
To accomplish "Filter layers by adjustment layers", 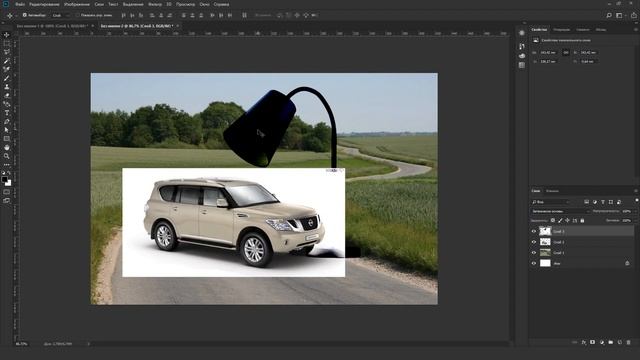I will pyautogui.click(x=595, y=202).
